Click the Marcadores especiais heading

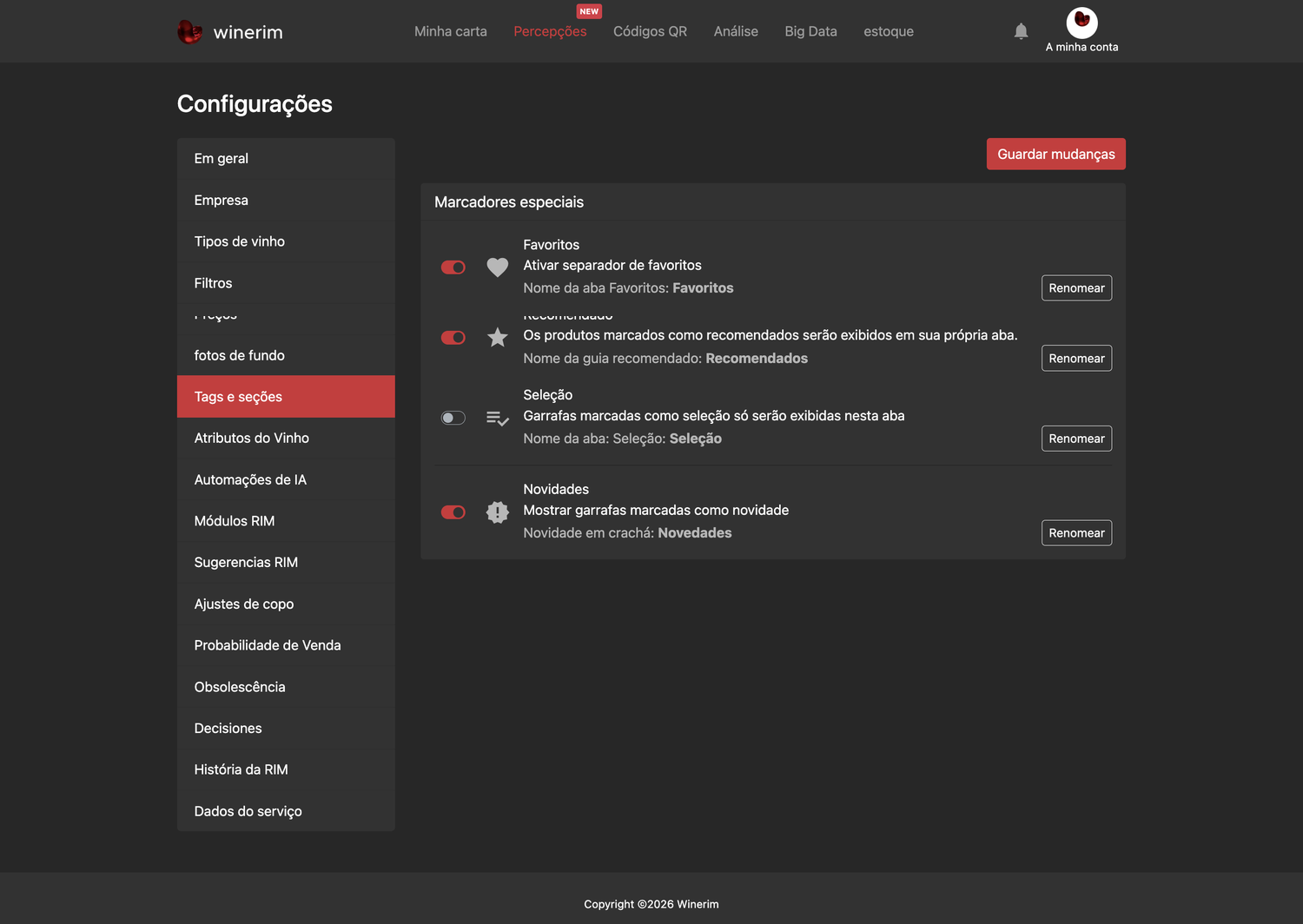click(509, 202)
